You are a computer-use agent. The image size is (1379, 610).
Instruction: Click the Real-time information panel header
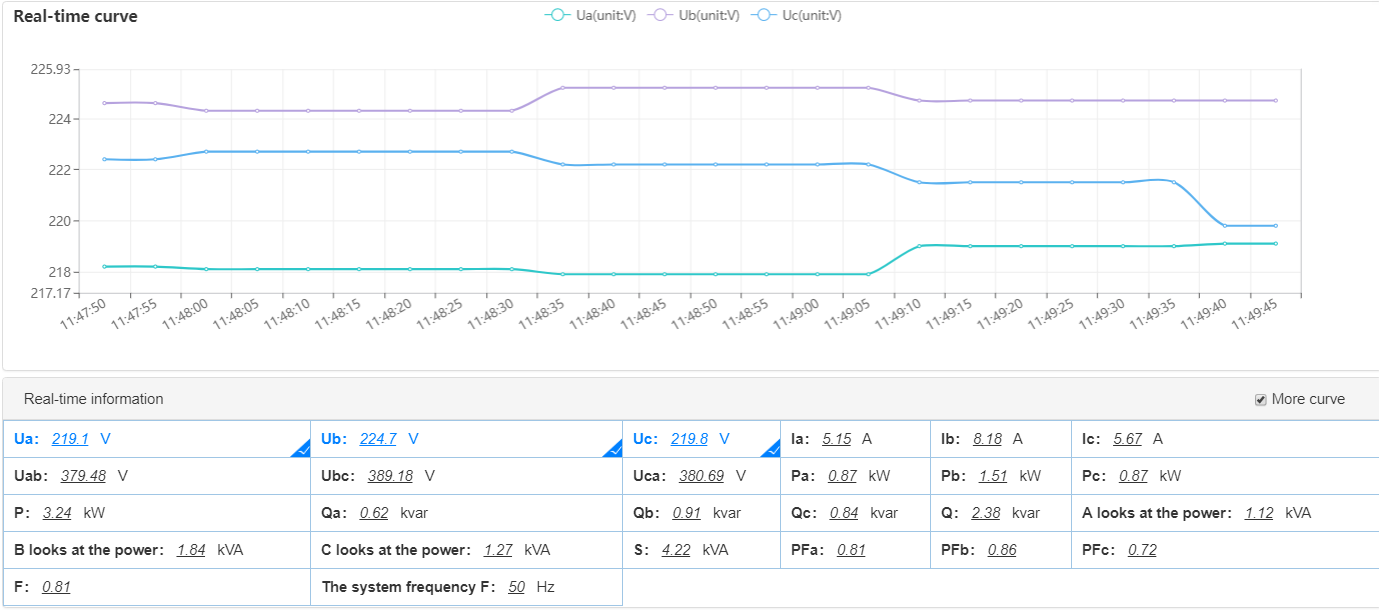[x=94, y=399]
